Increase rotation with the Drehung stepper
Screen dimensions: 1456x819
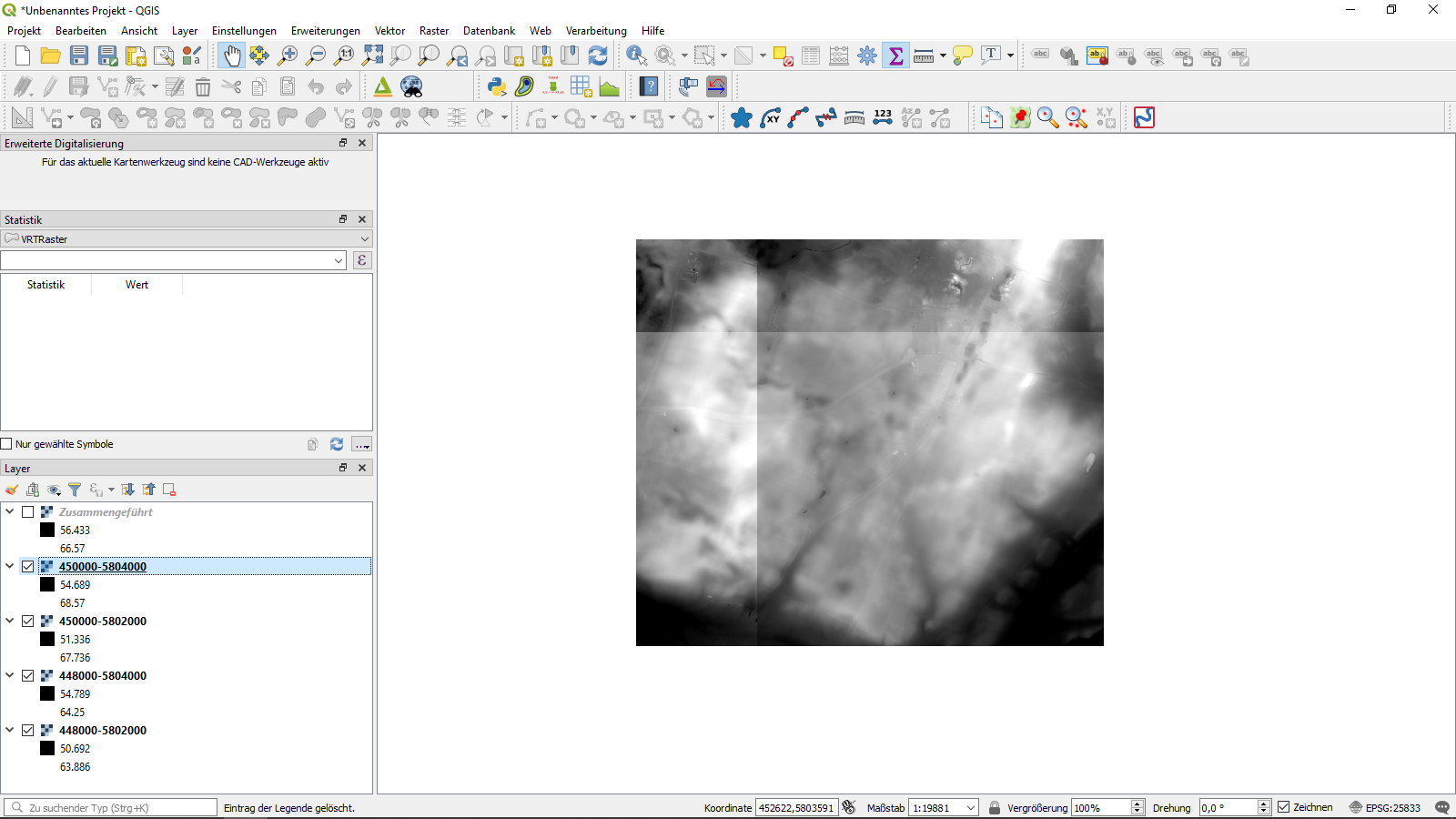tap(1264, 804)
